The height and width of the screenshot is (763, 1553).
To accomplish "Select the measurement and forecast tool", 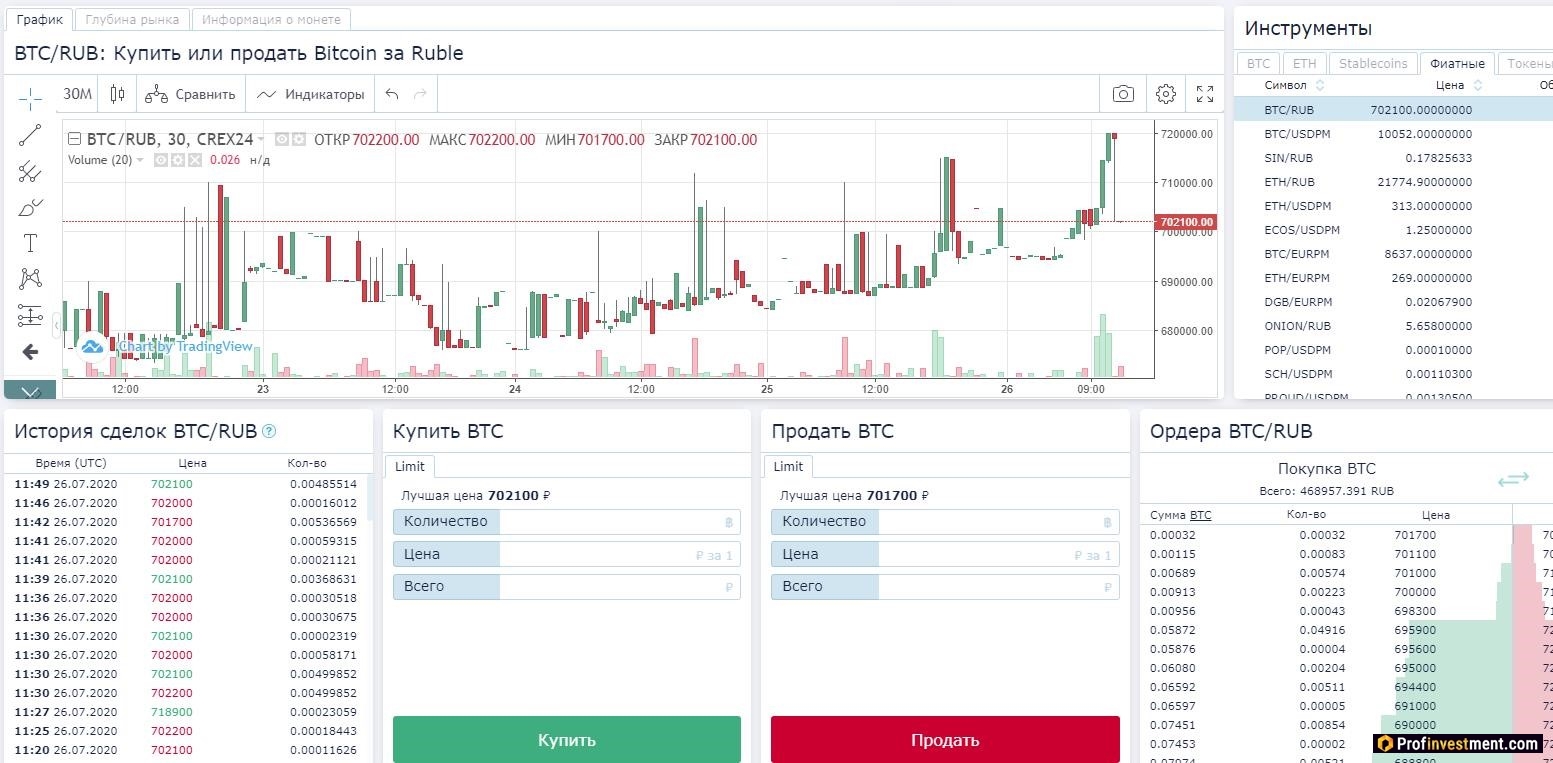I will 30,316.
